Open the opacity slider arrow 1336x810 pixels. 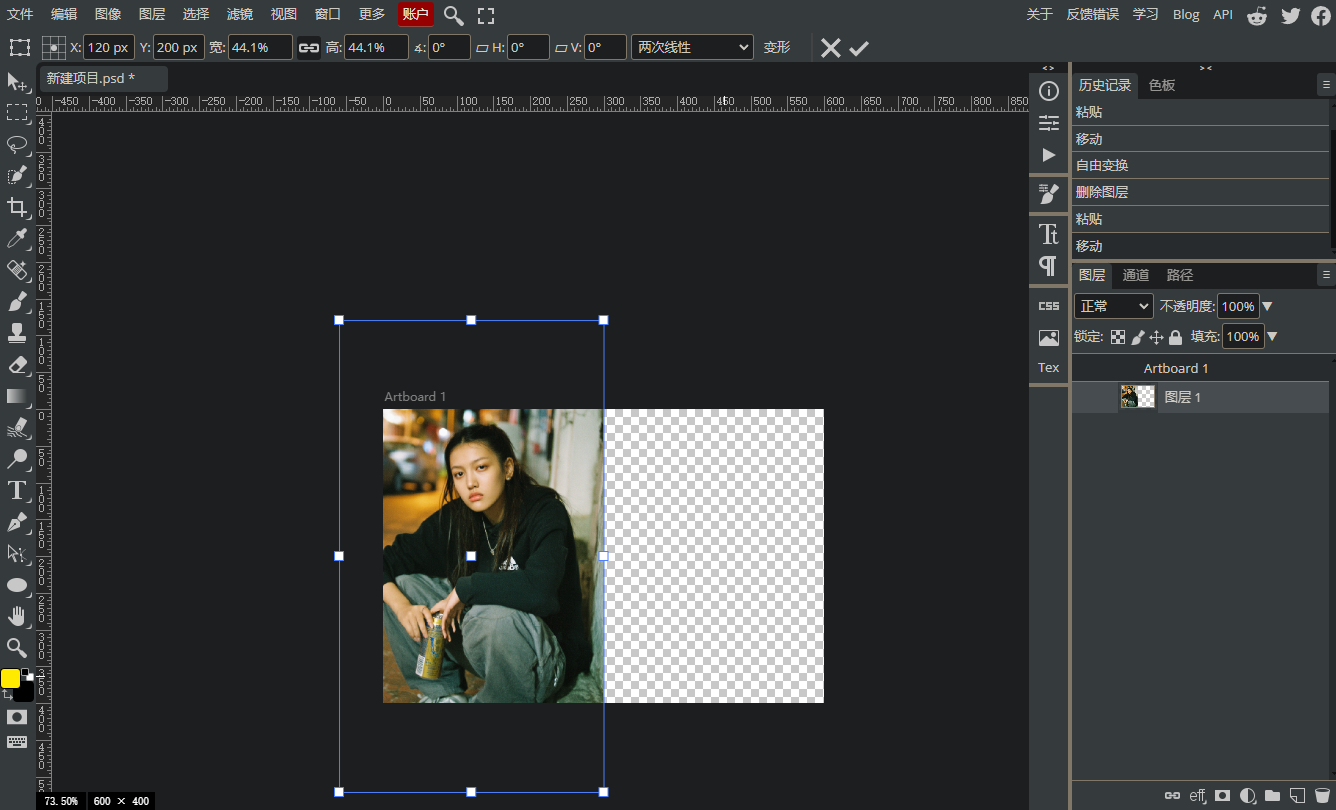pyautogui.click(x=1268, y=307)
